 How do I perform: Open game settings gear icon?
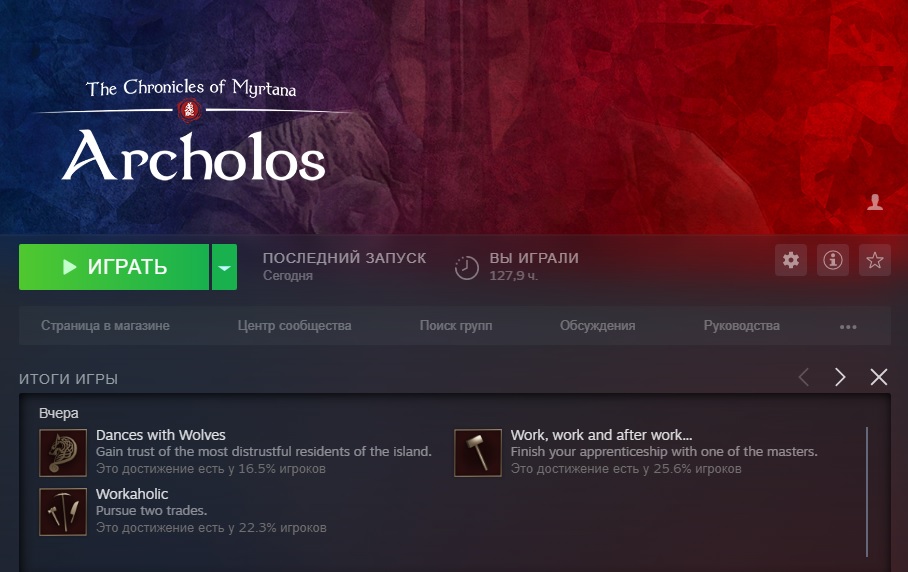[x=790, y=260]
